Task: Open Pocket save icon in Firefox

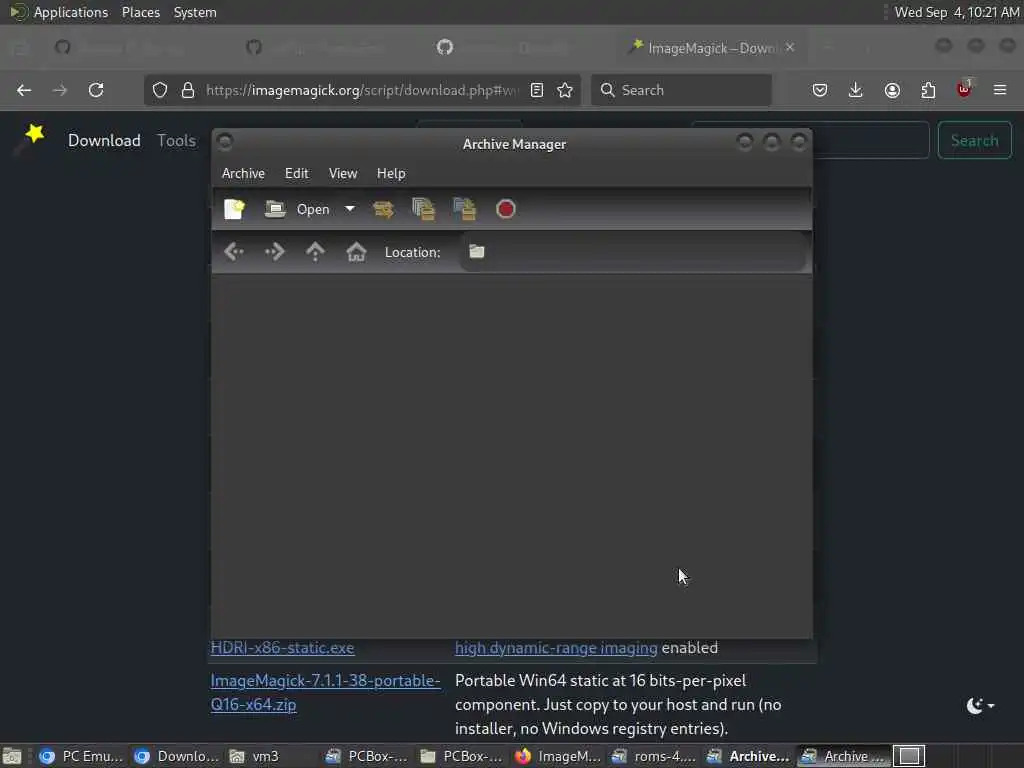Action: pos(820,90)
